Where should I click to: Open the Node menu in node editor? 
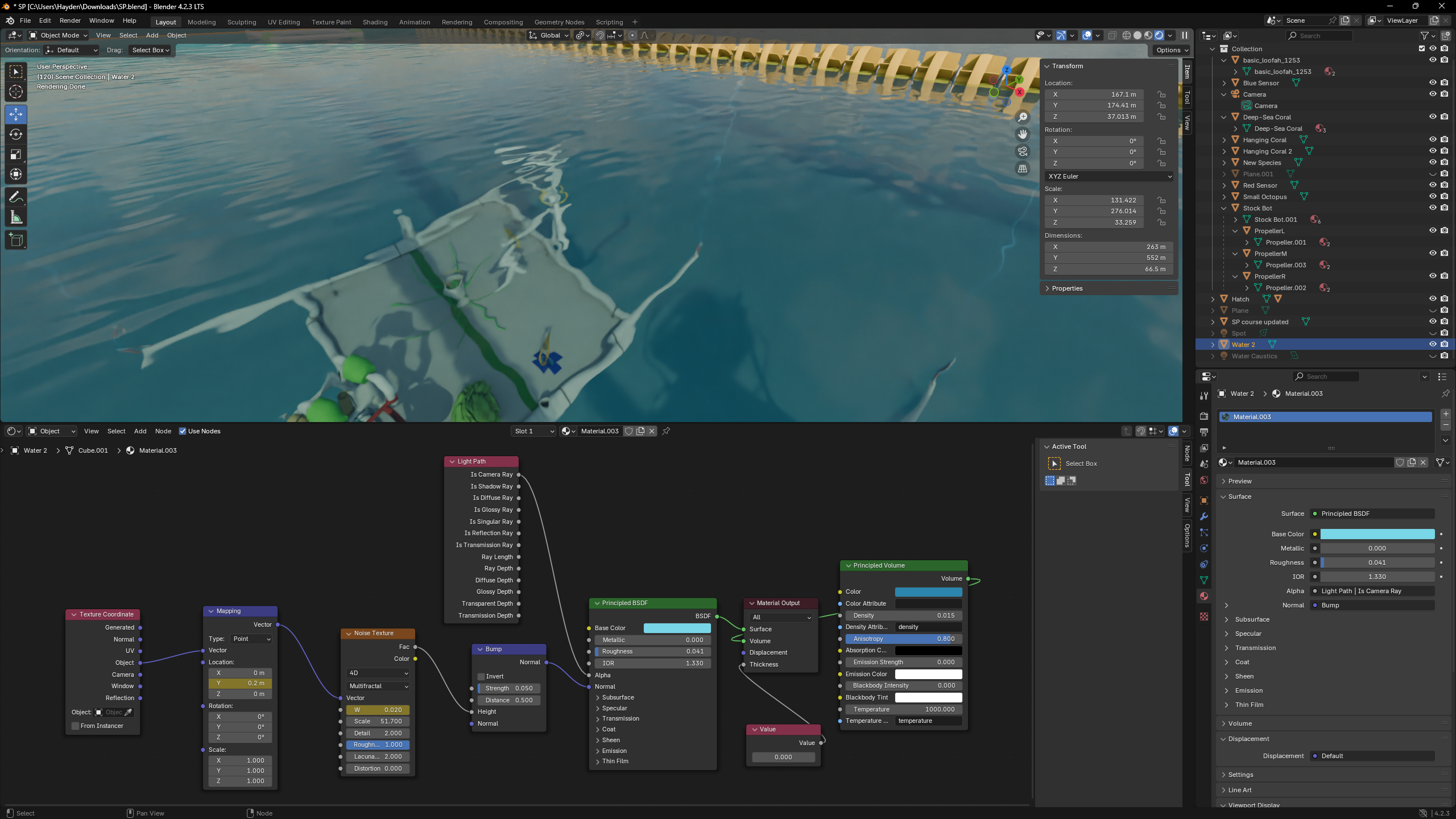tap(163, 431)
